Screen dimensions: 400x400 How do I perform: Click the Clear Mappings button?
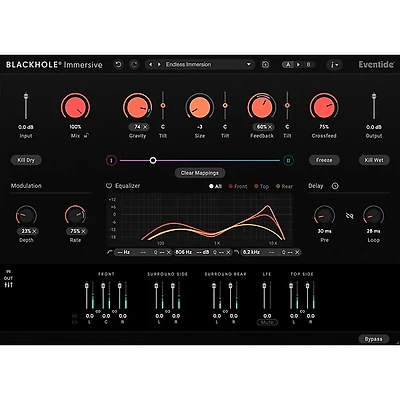tap(200, 173)
